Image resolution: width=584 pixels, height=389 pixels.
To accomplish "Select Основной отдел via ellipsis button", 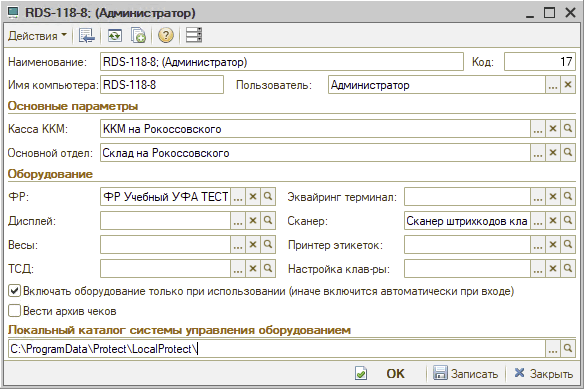I will coord(538,153).
